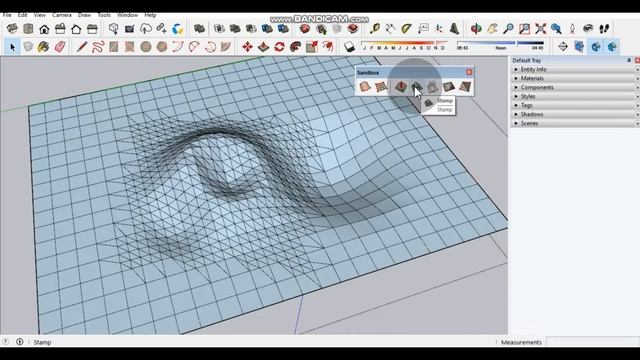Select the Flip Edge sandbox tool
640x360 pixels.
click(x=465, y=87)
